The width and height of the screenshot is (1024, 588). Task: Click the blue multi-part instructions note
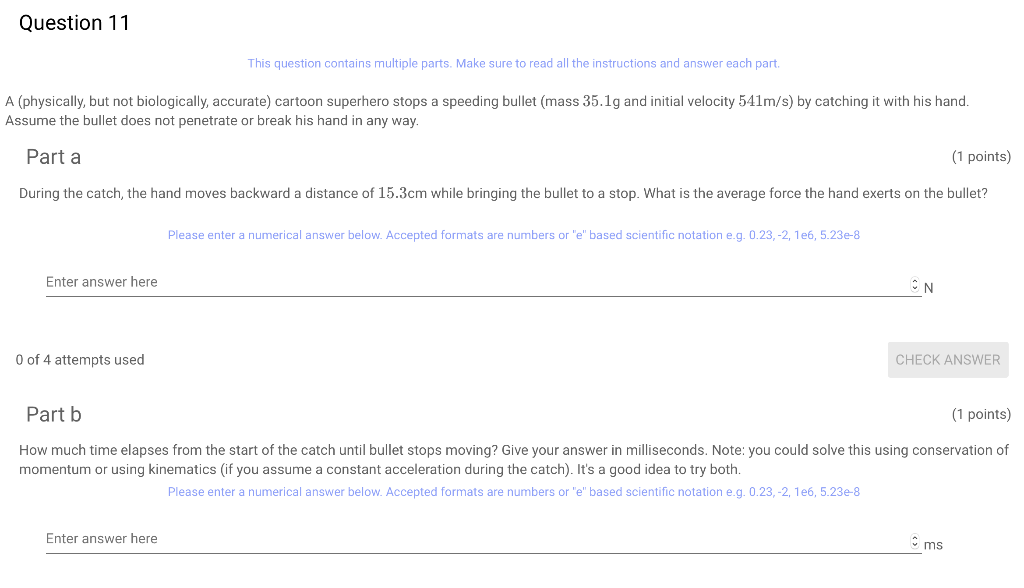(x=512, y=63)
